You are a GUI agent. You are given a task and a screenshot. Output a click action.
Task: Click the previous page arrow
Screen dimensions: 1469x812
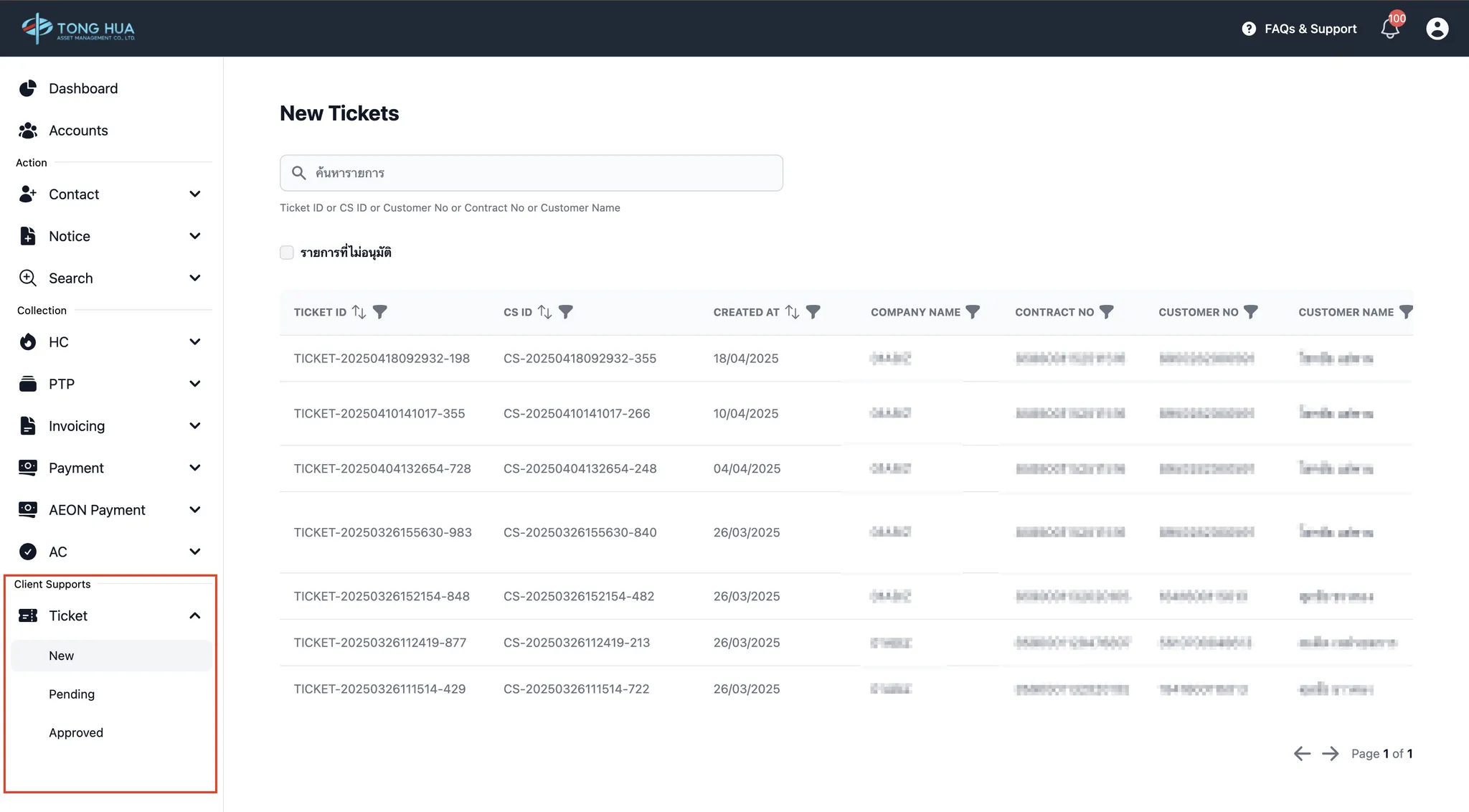point(1302,753)
